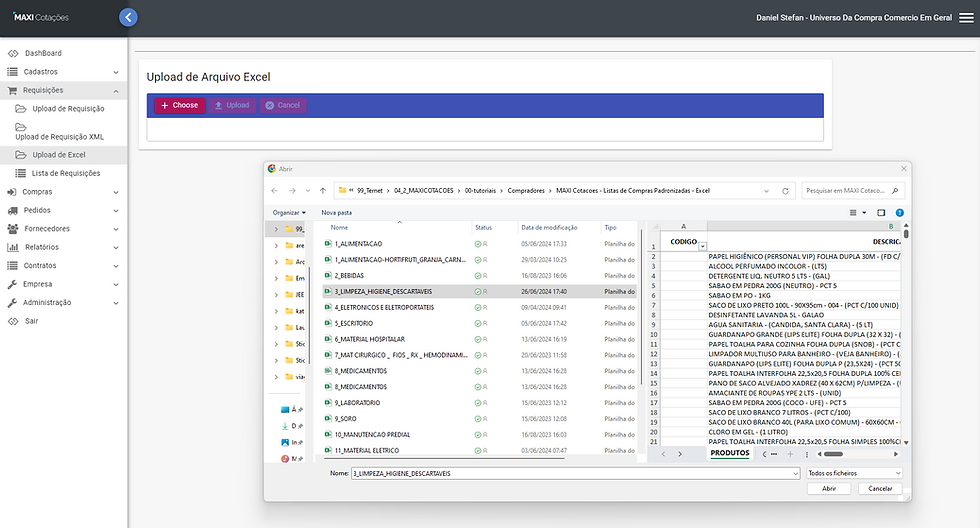
Task: Toggle the preview pane icon
Action: [881, 213]
